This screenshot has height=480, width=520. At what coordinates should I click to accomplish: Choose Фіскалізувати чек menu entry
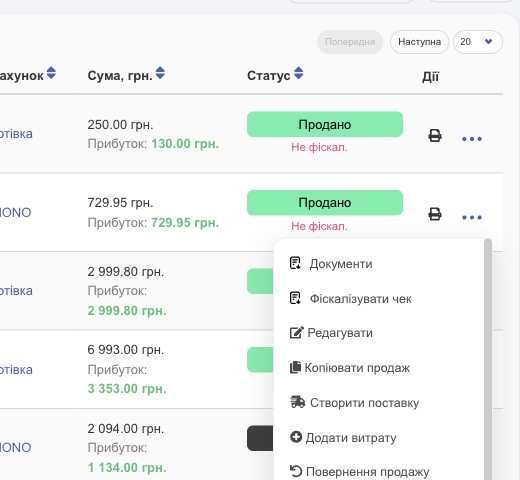(361, 299)
